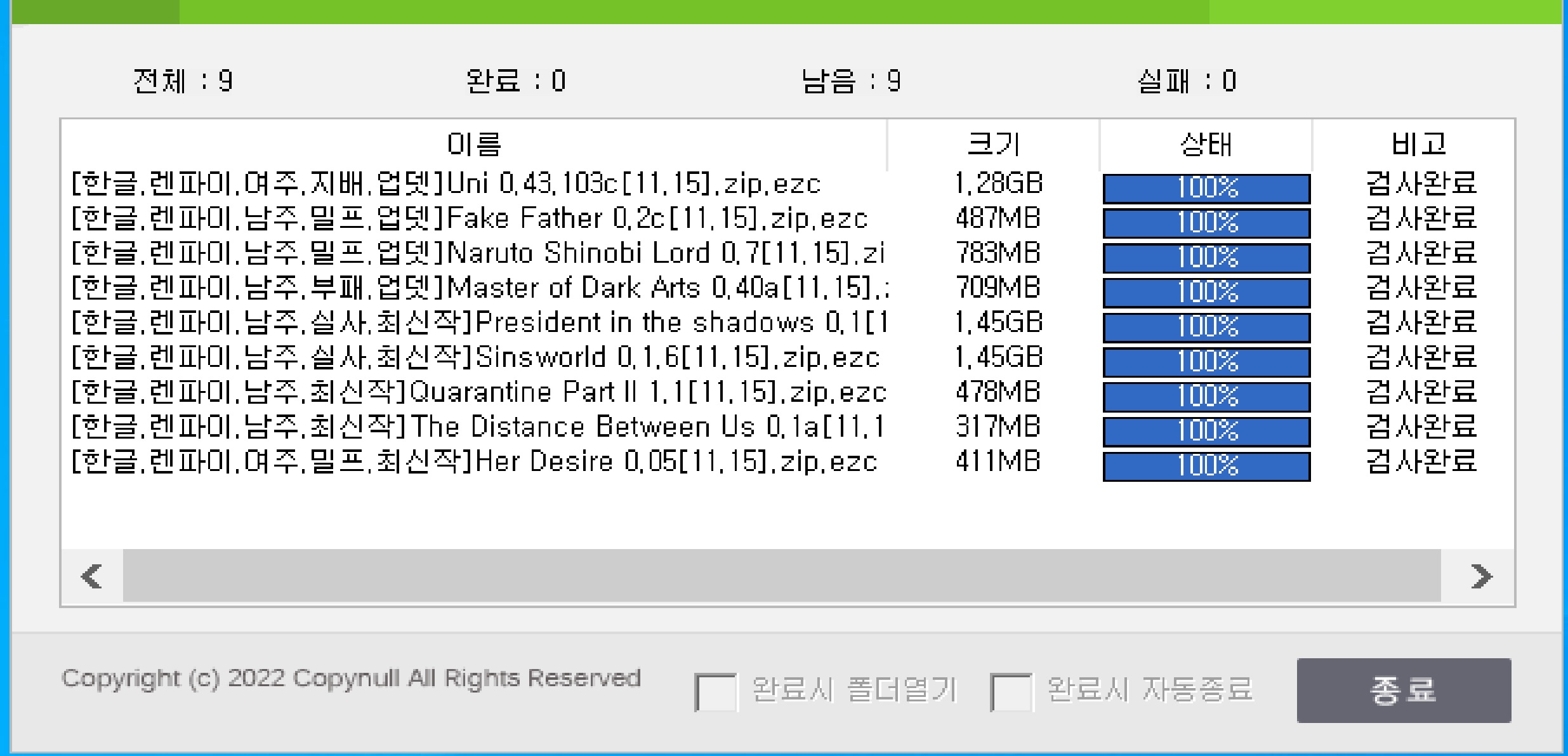Click Her Desire 100% progress bar
Screen dimensions: 1568x756
(x=1206, y=466)
